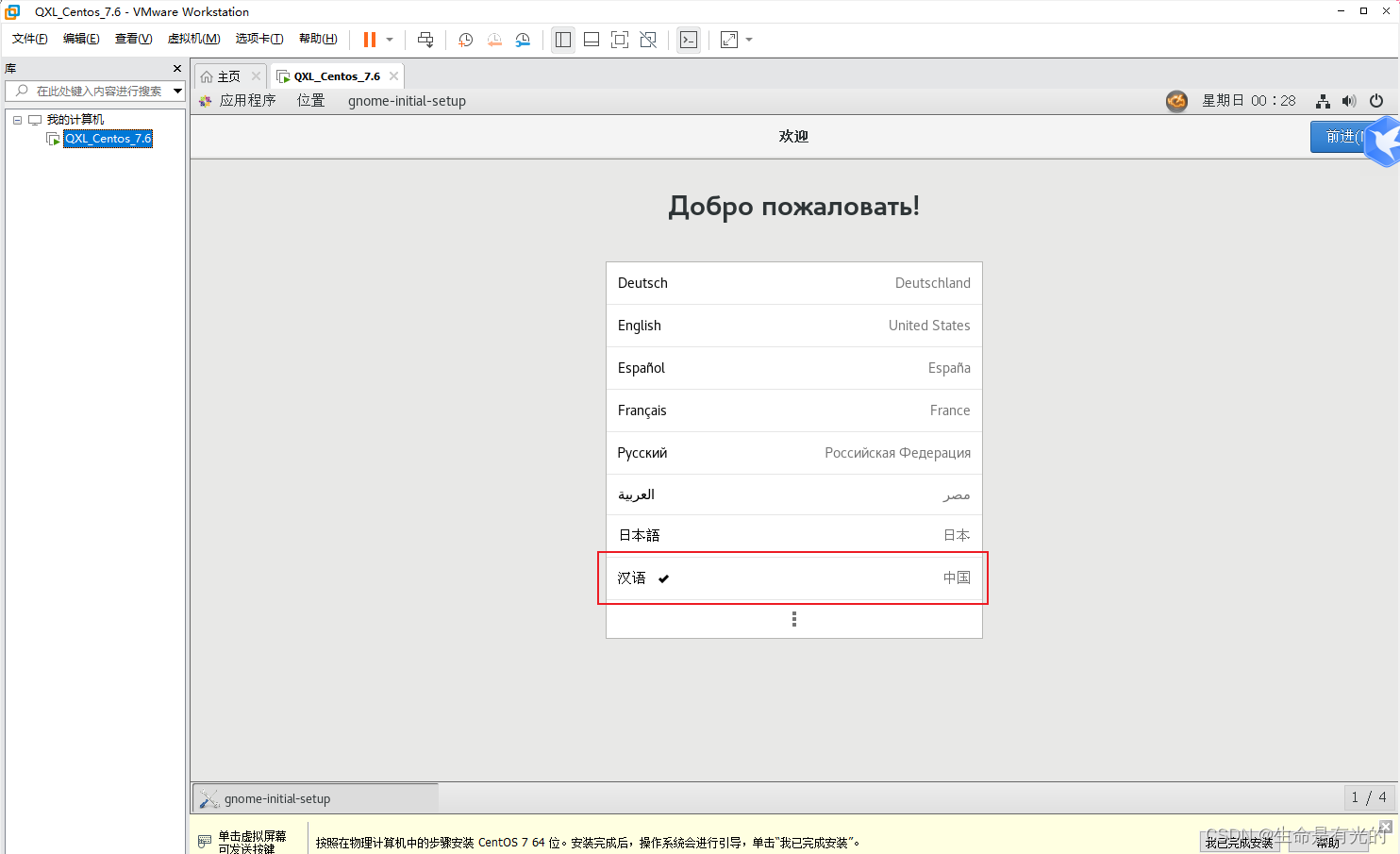This screenshot has height=854, width=1400.
Task: Enter full screen mode
Action: point(620,40)
